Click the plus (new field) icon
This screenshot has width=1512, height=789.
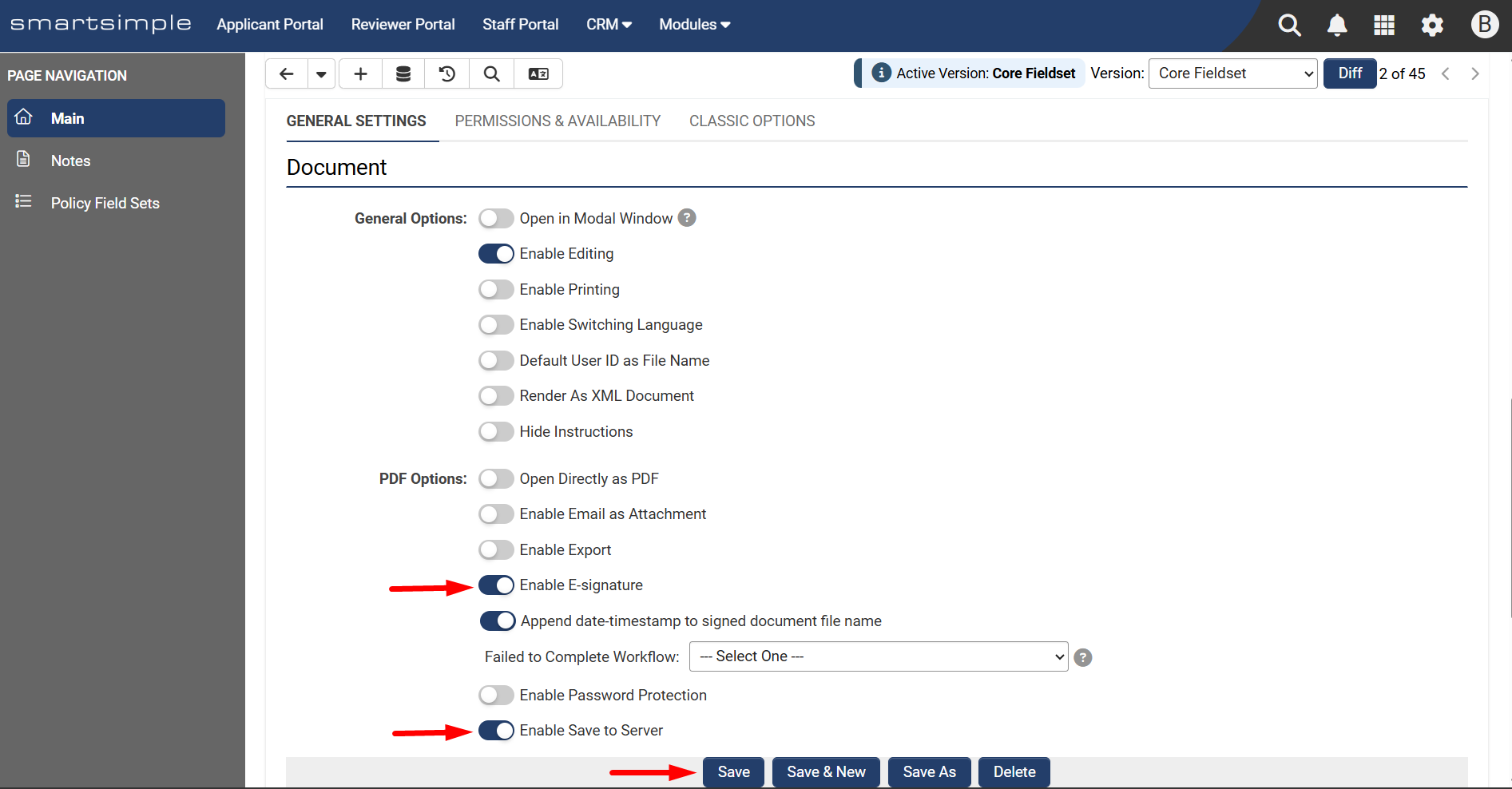tap(360, 73)
